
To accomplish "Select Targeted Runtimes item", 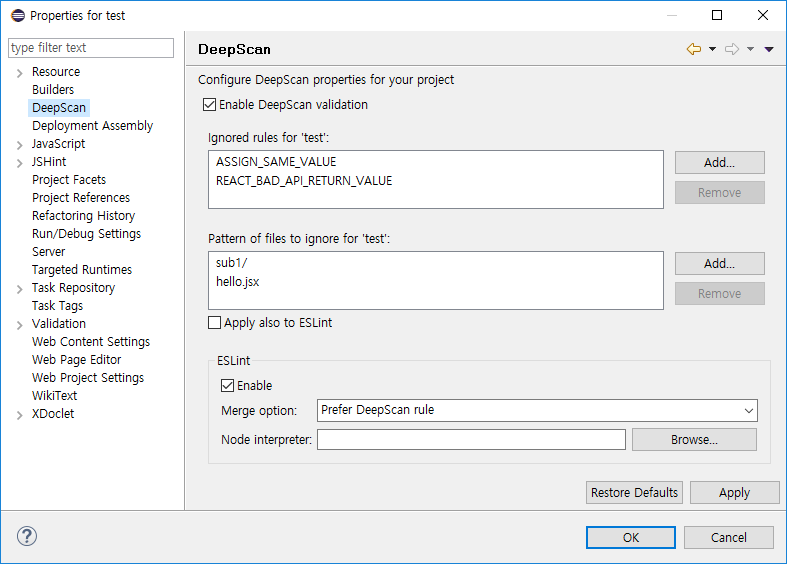I will click(82, 269).
